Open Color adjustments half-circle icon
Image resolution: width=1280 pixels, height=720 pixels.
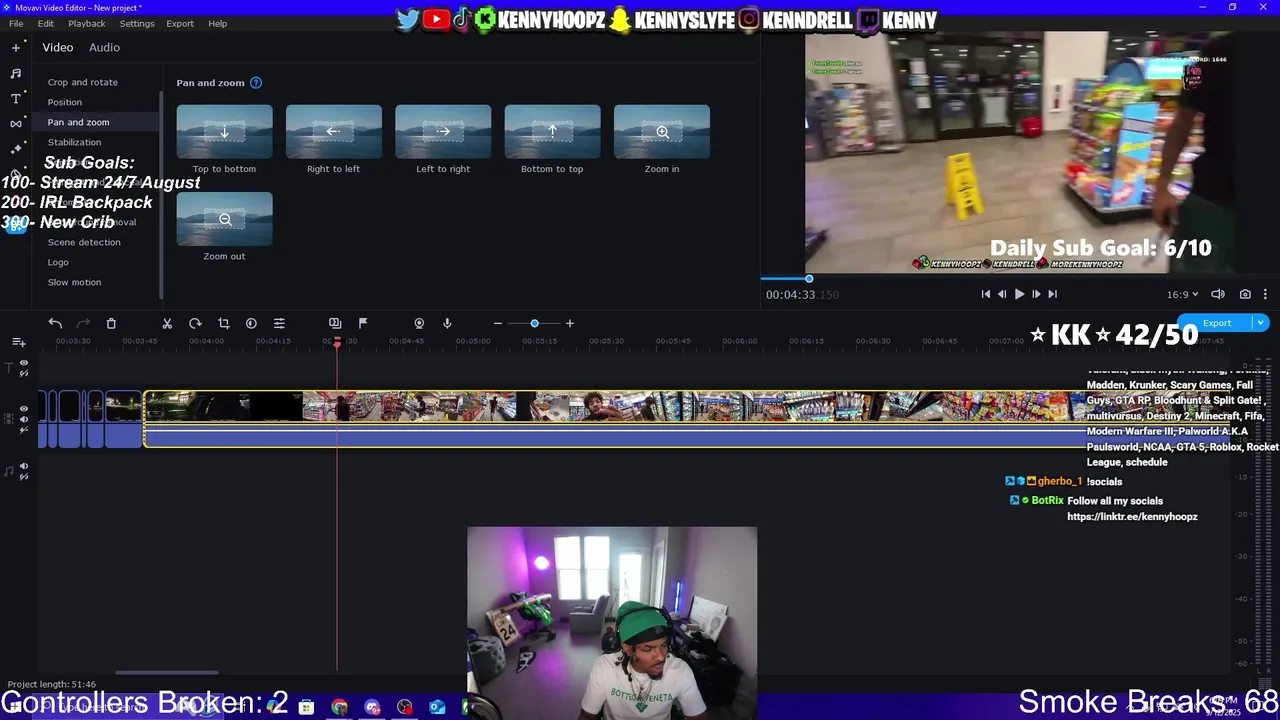(251, 323)
